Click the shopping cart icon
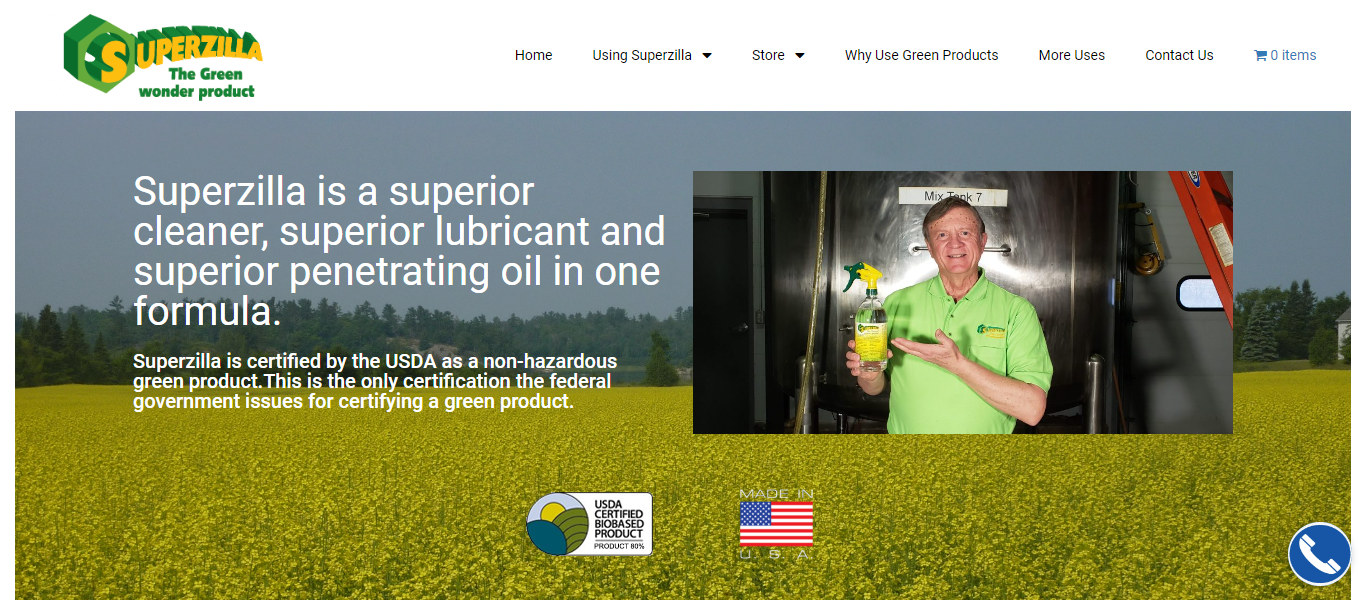1366x600 pixels. (1260, 56)
